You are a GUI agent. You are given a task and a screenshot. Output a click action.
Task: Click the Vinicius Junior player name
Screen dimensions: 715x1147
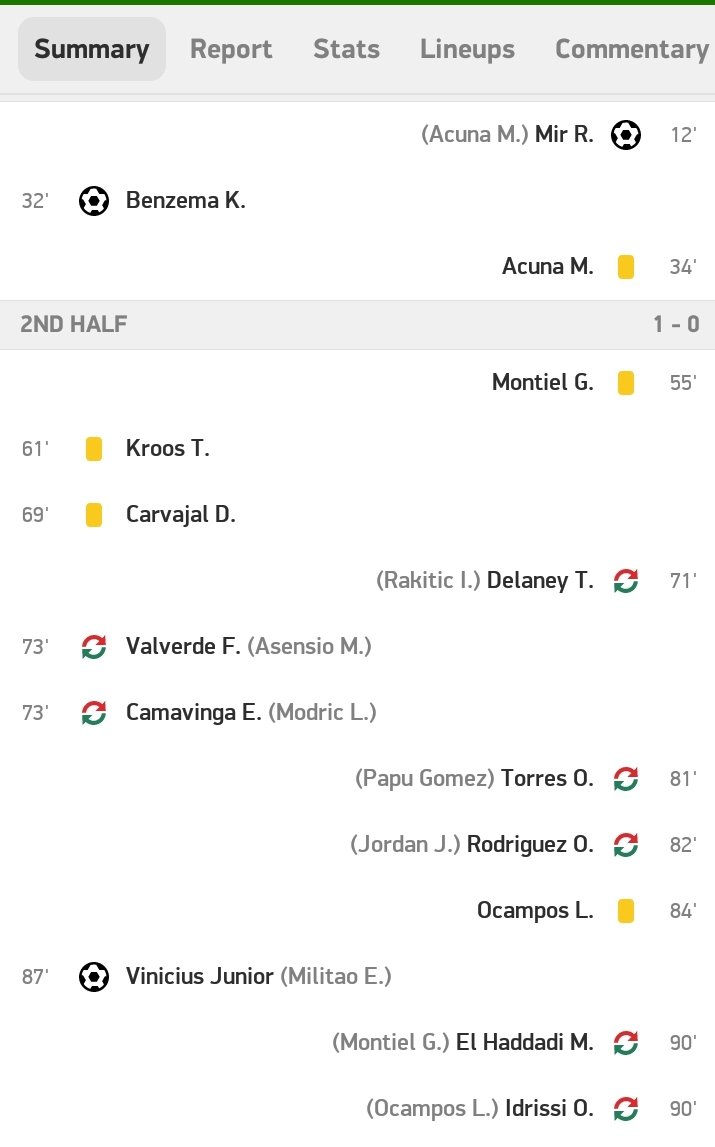199,977
